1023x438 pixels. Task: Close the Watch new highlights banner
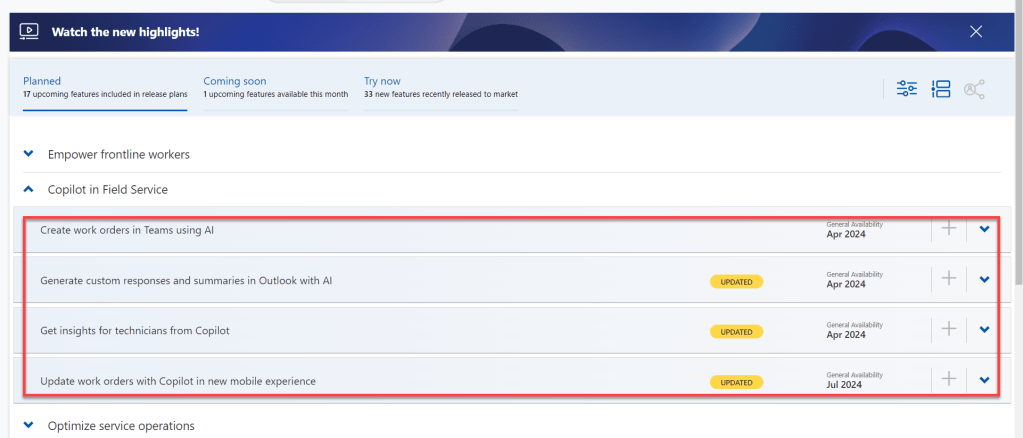[976, 32]
